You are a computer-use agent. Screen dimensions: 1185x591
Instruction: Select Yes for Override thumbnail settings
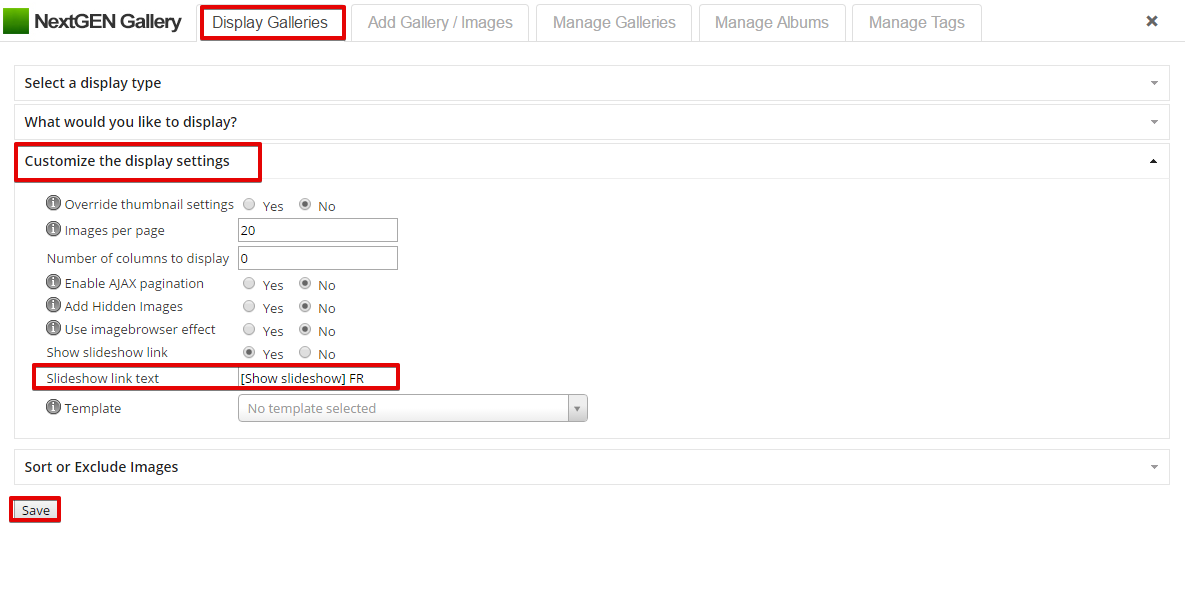pyautogui.click(x=249, y=204)
